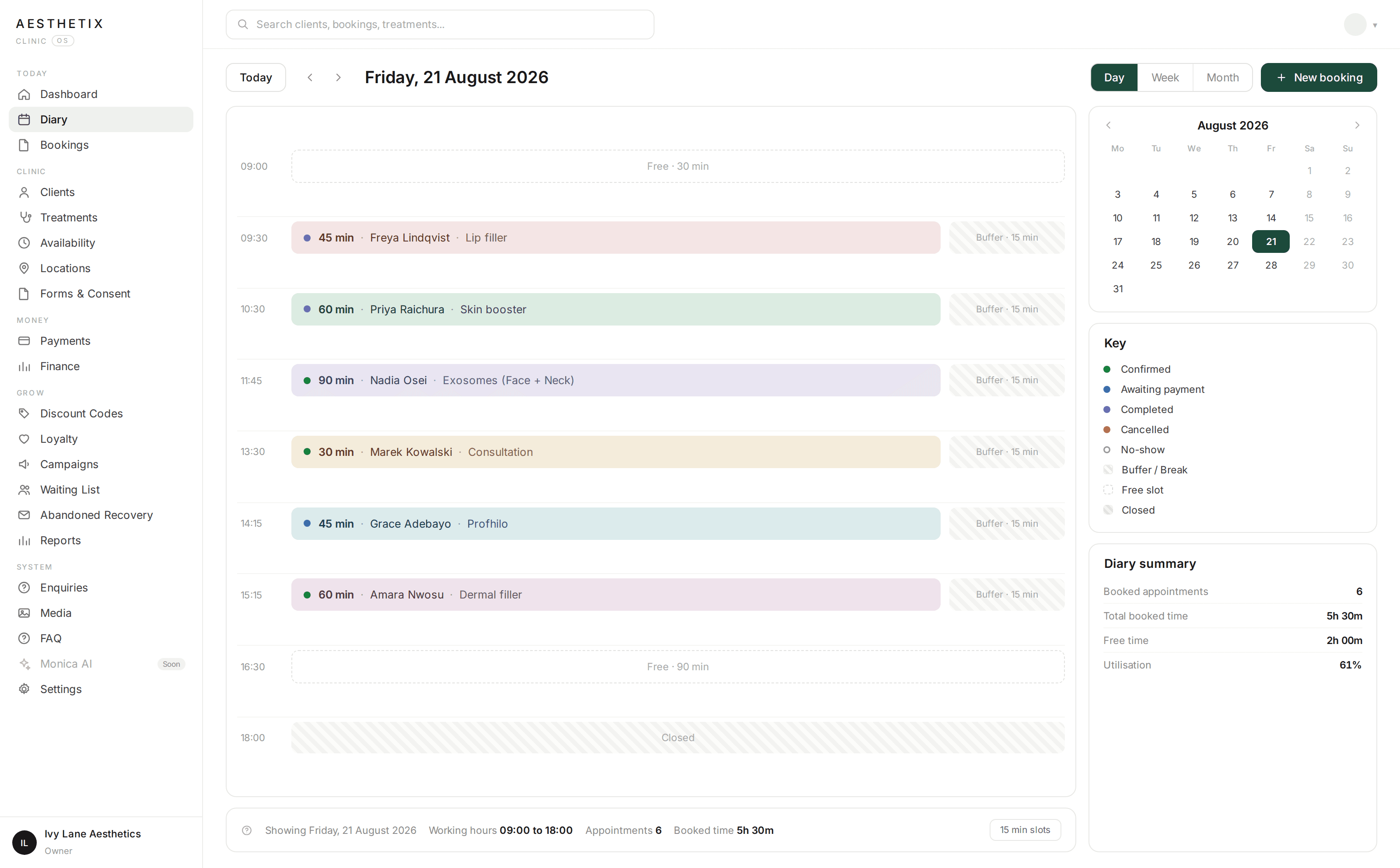Switch to Day view
This screenshot has width=1400, height=868.
pos(1113,77)
